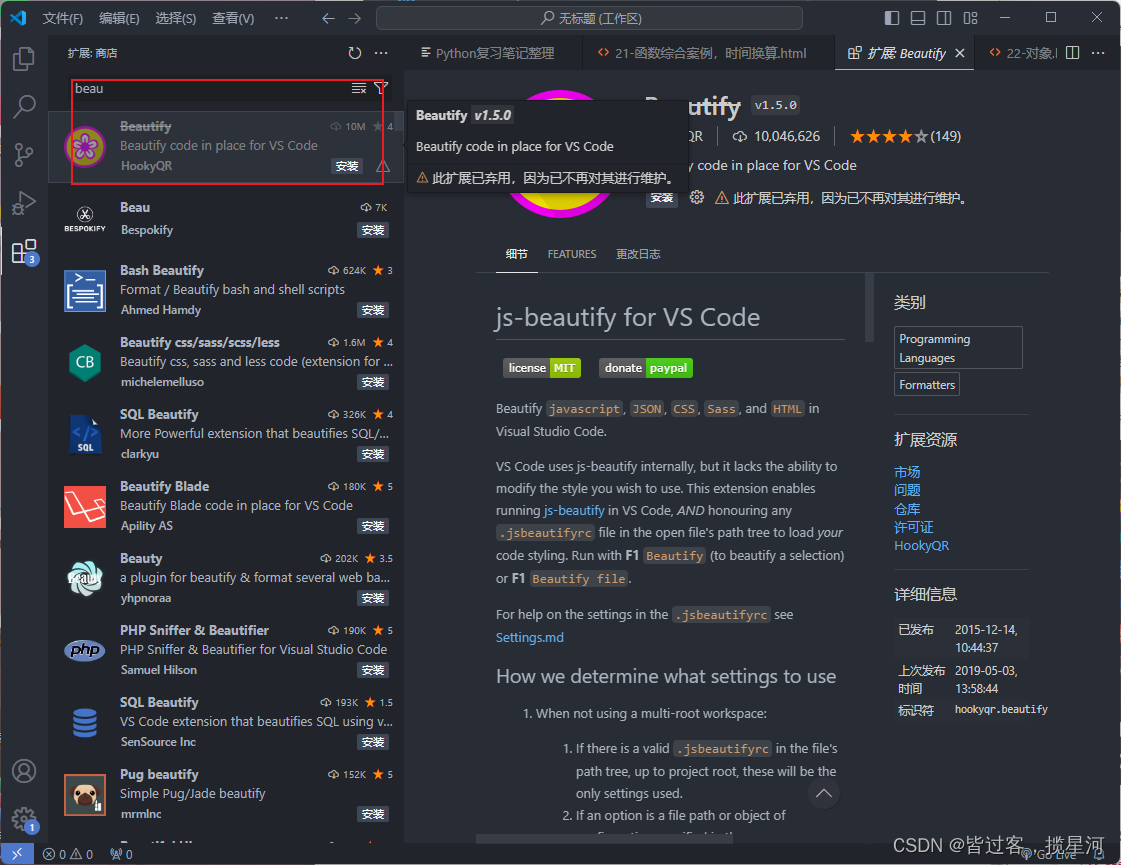Open Settings.md link
The height and width of the screenshot is (865, 1121).
(x=530, y=637)
